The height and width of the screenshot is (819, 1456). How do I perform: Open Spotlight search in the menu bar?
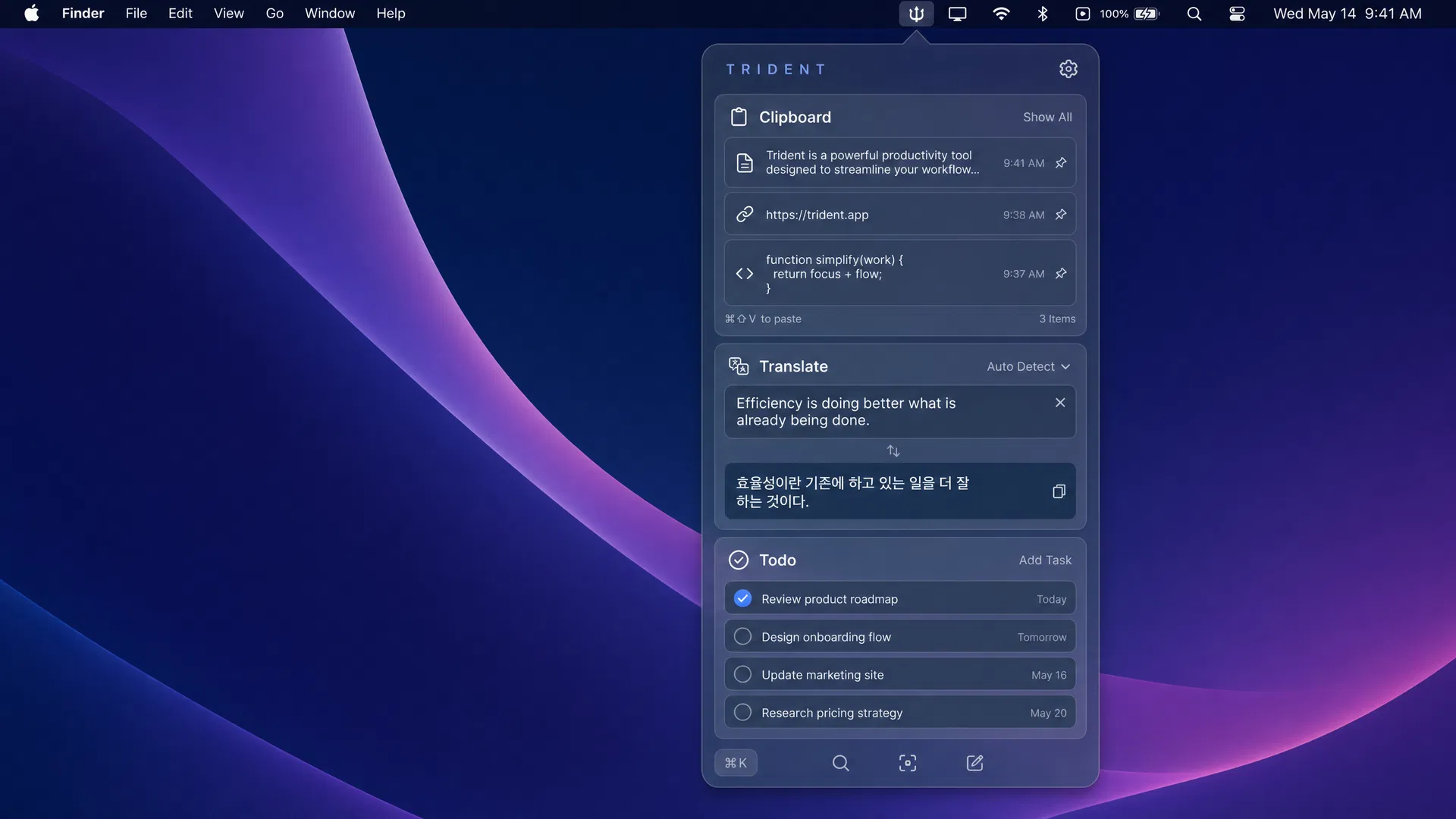pyautogui.click(x=1194, y=14)
